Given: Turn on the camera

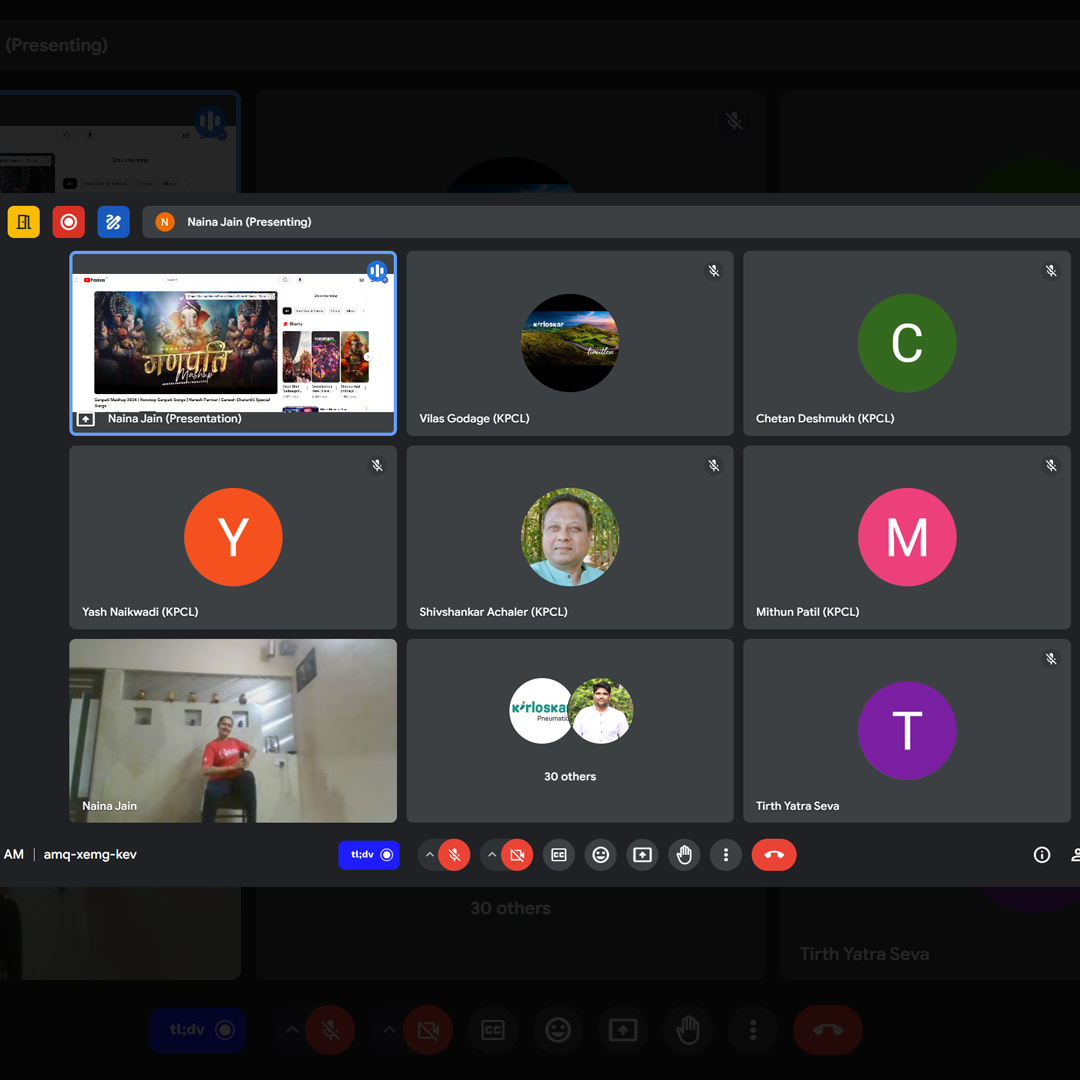Looking at the screenshot, I should 517,855.
